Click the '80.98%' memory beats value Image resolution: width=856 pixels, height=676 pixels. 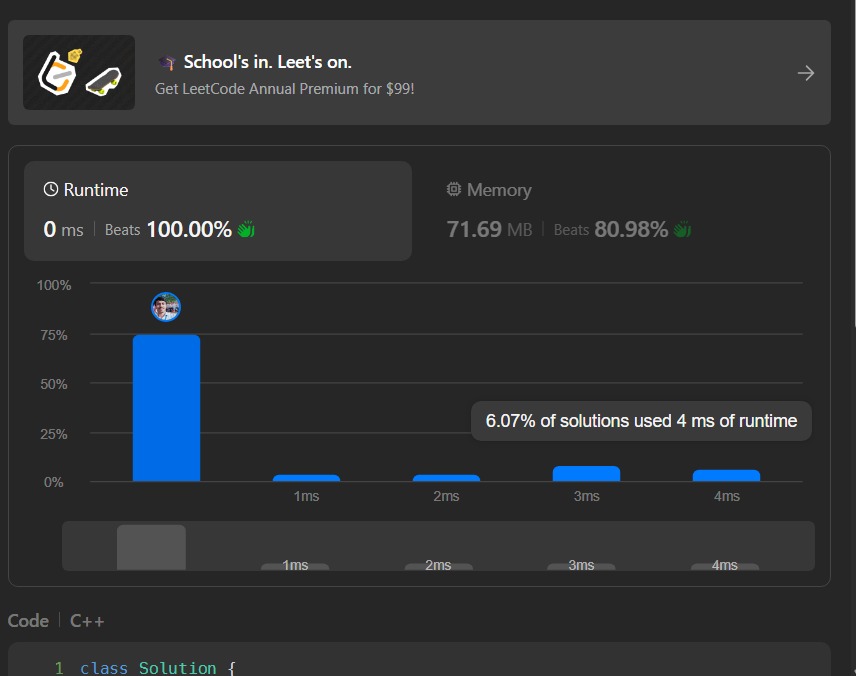(631, 229)
